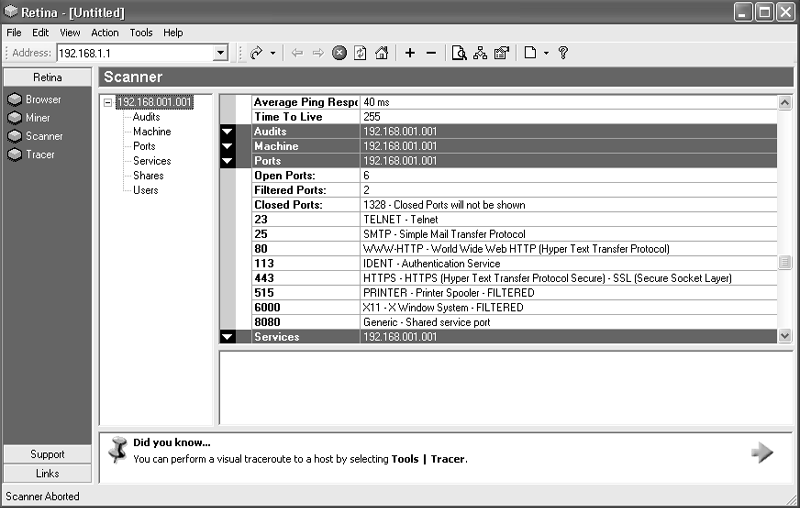The image size is (800, 508).
Task: Click the results list scrollbar thumb
Action: point(785,262)
